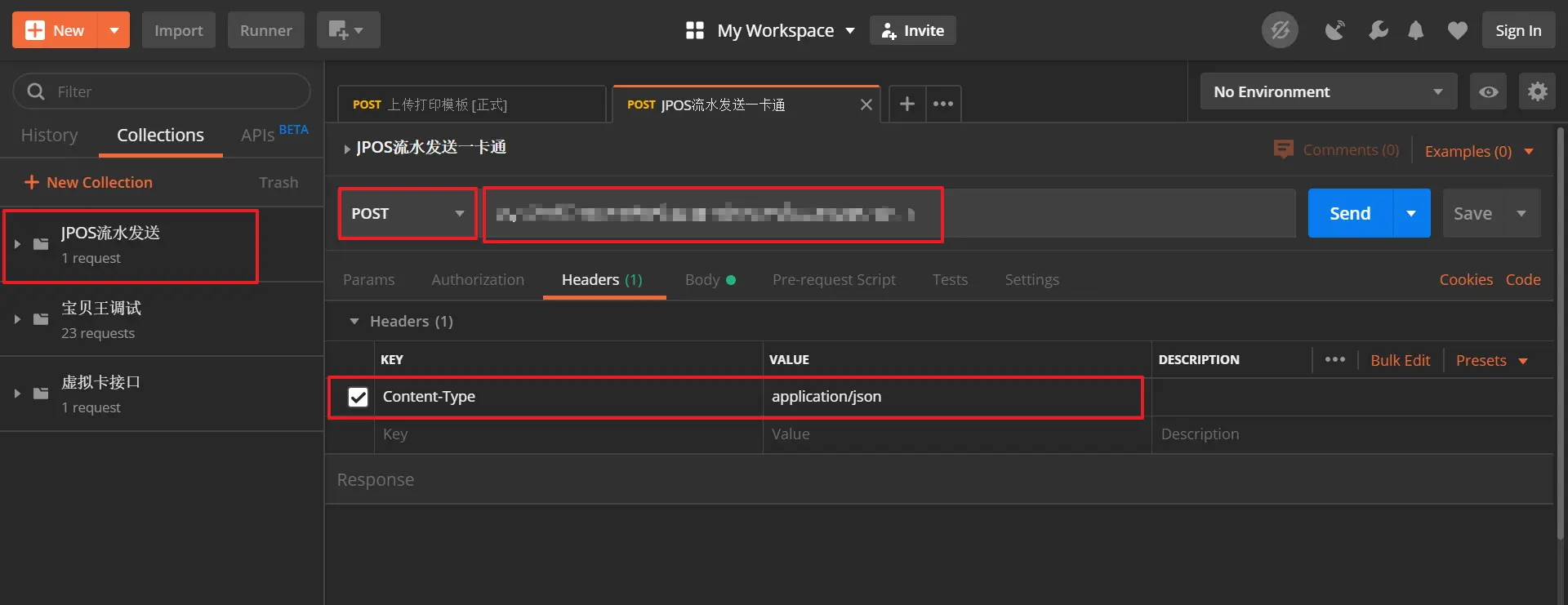Viewport: 1568px width, 605px height.
Task: Add a new request tab
Action: tap(907, 104)
